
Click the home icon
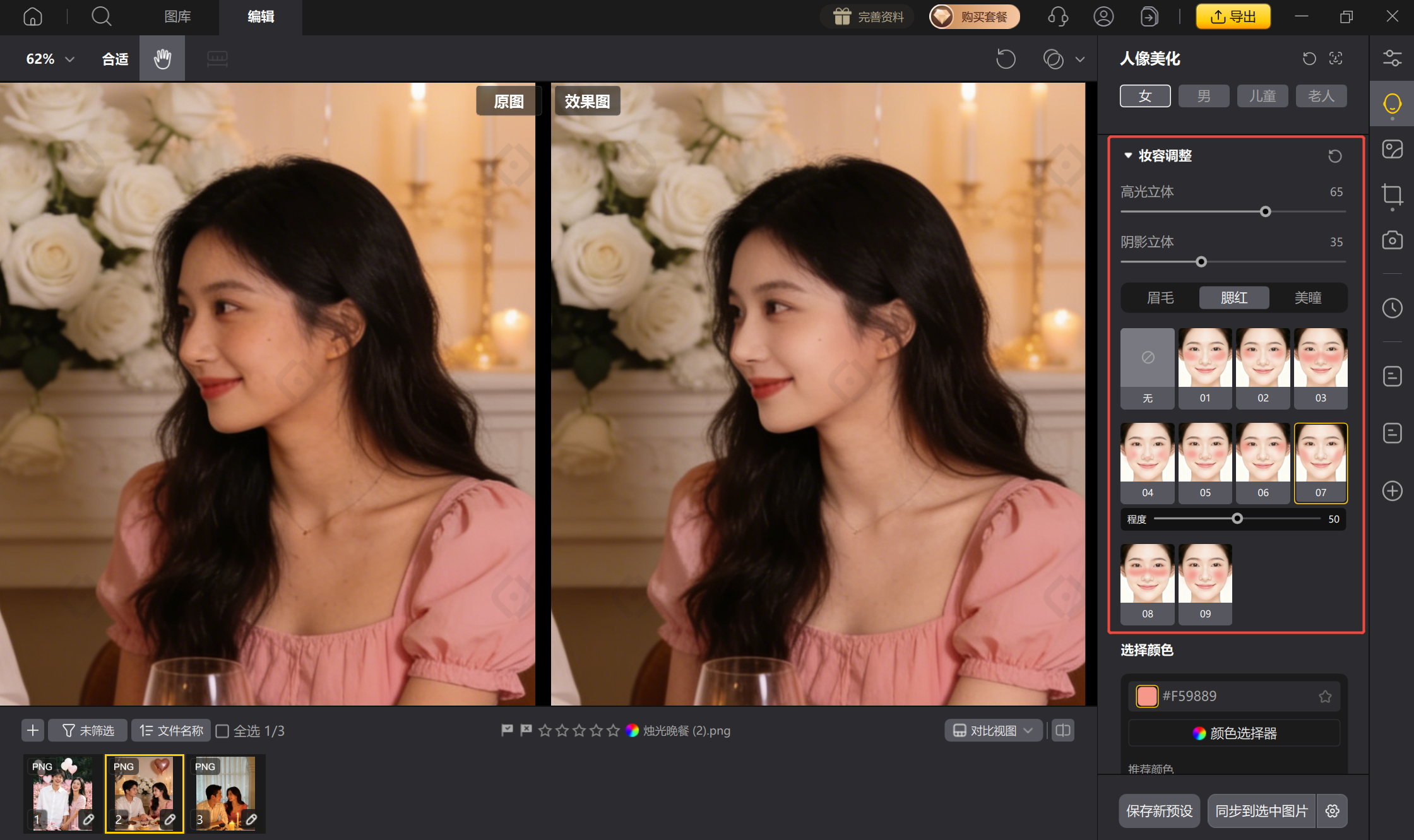[x=33, y=16]
